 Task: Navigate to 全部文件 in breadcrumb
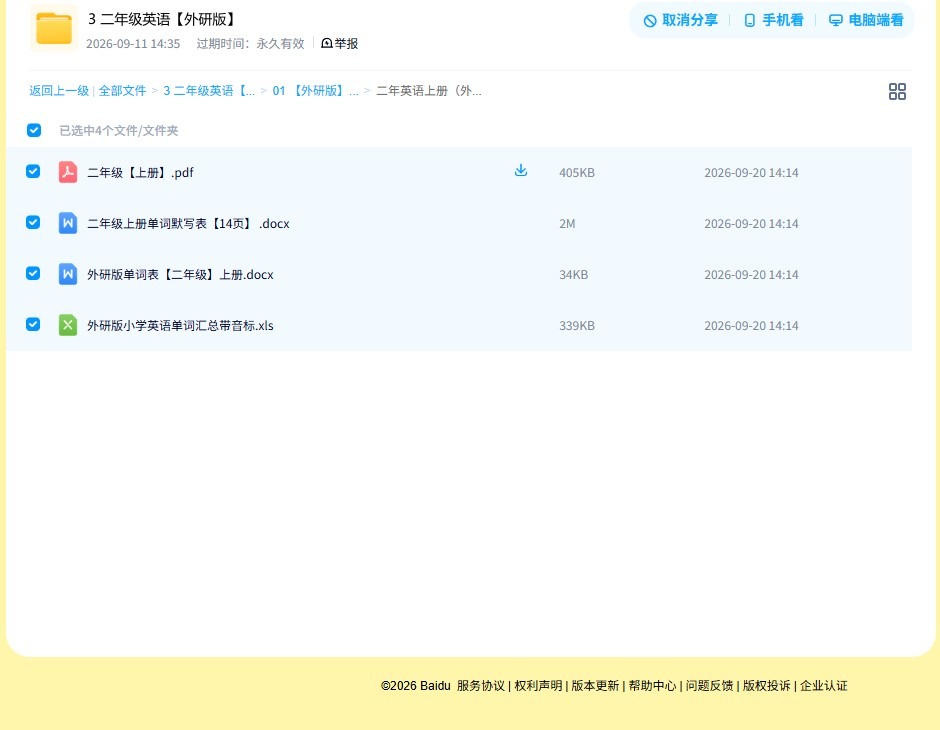[x=122, y=91]
